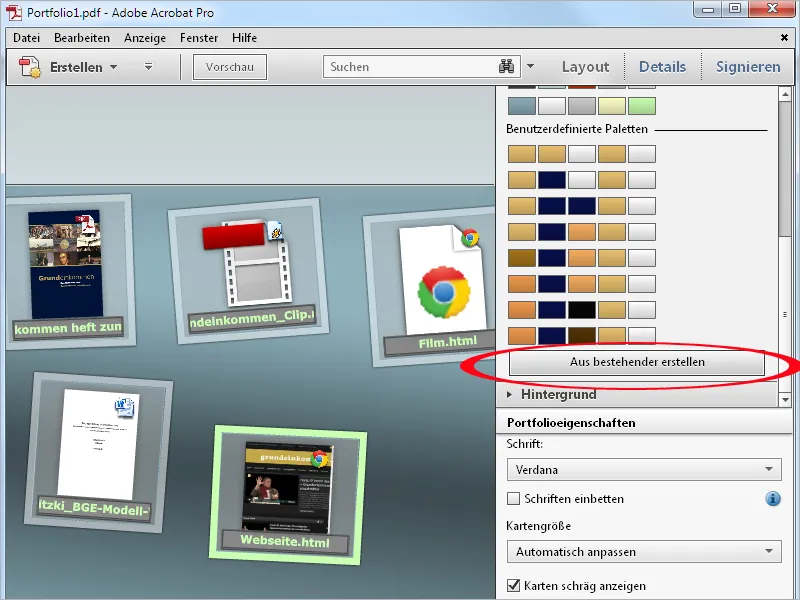Click the Erstellen create icon
Viewport: 800px width, 600px height.
pos(30,67)
